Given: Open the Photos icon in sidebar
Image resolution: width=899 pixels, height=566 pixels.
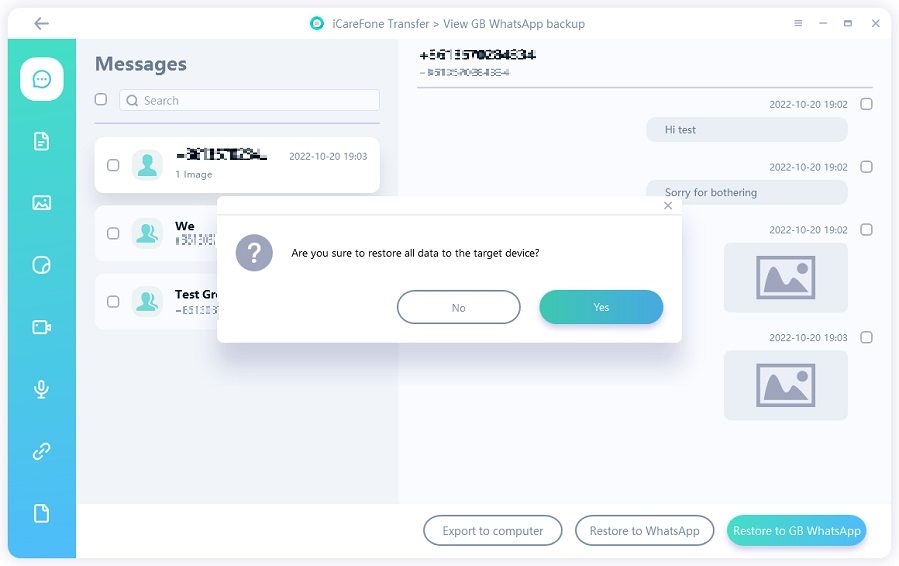Looking at the screenshot, I should [41, 203].
